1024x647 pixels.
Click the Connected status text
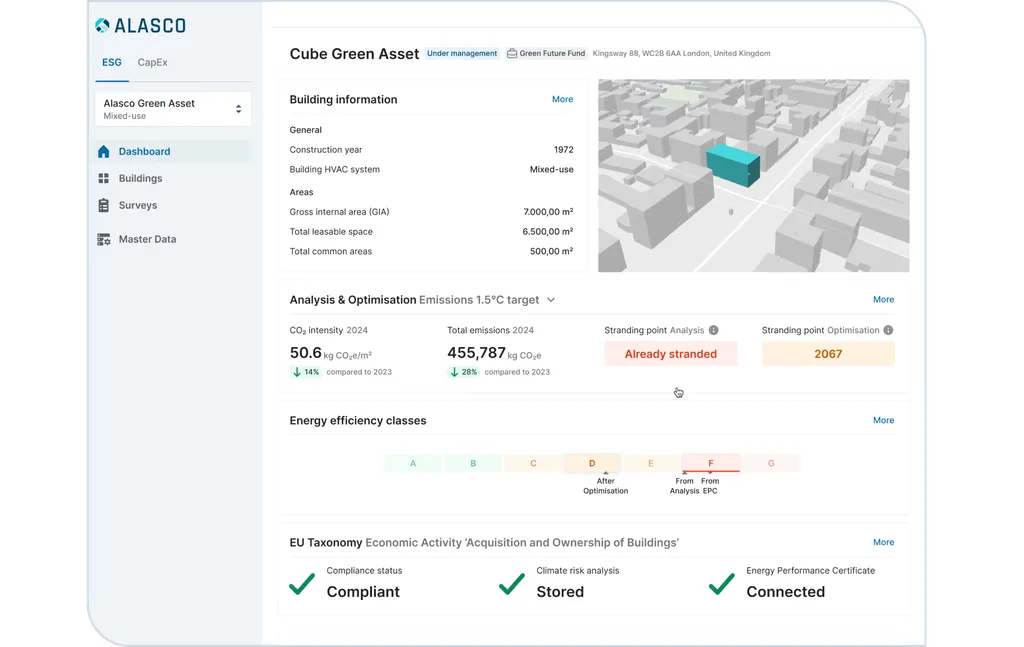[x=786, y=592]
